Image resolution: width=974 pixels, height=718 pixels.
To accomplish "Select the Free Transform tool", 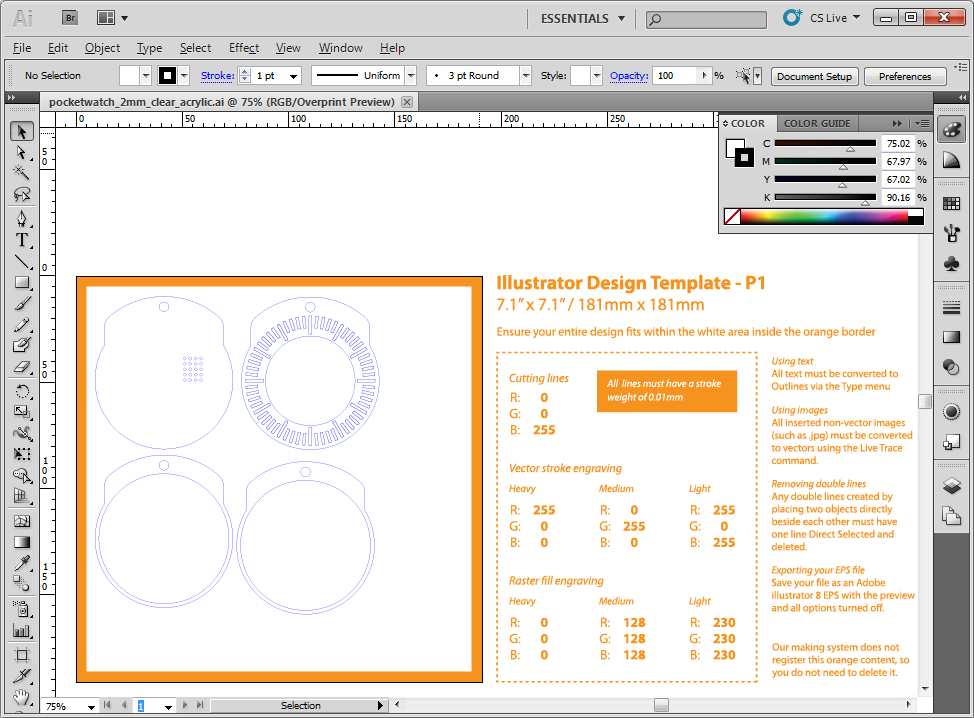I will click(x=22, y=454).
